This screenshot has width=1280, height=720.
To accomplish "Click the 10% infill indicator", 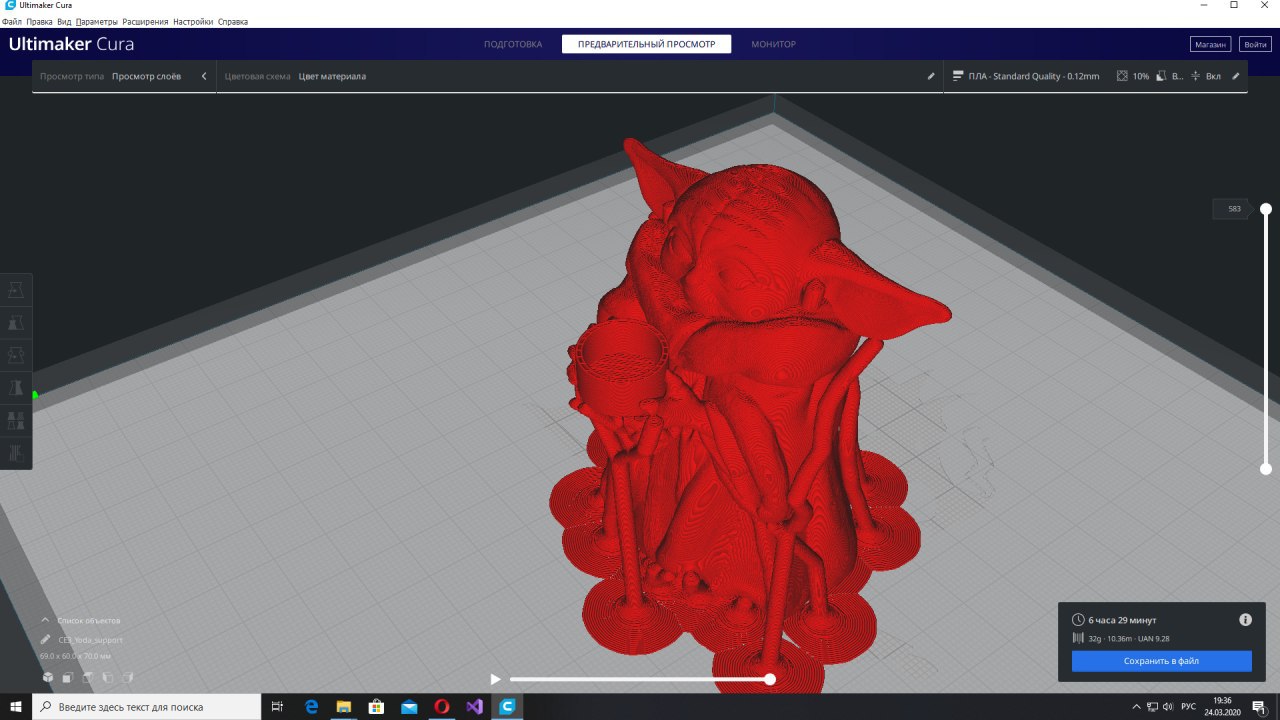I will (1133, 76).
